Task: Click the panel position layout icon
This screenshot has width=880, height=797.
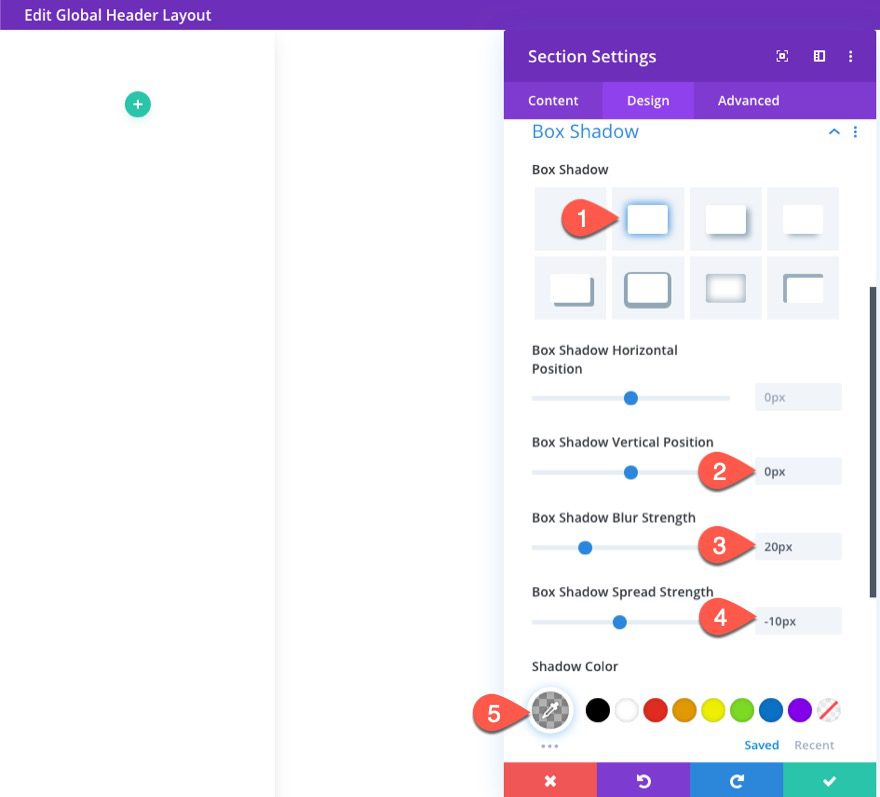Action: [x=818, y=56]
